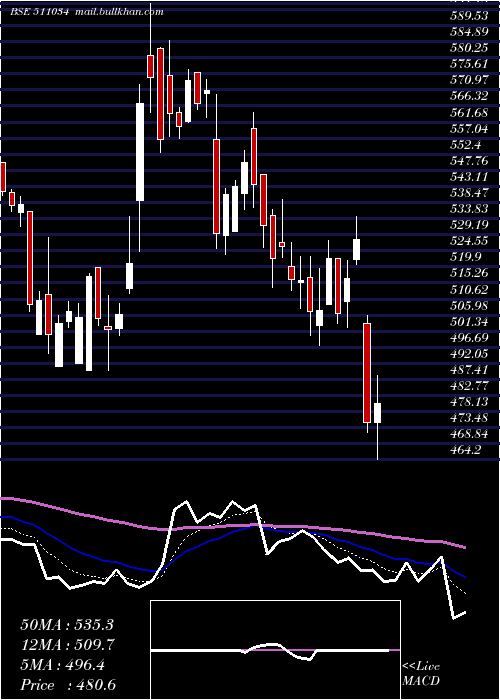The image size is (500, 700).
Task: Click the 575.61 price axis label
Action: (x=468, y=65)
